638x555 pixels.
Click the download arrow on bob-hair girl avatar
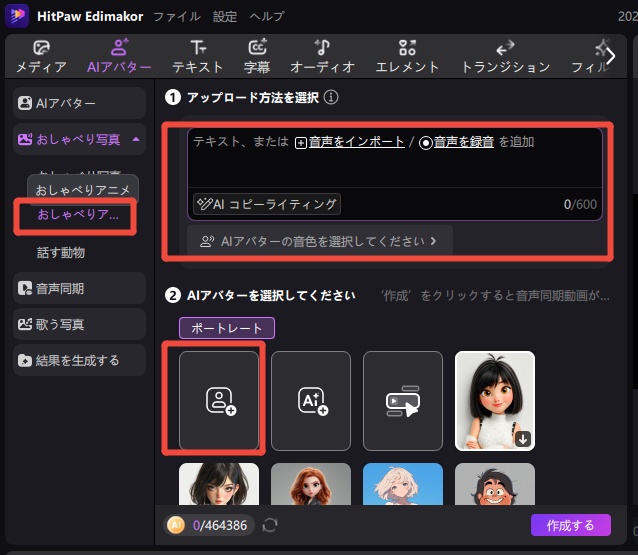point(523,439)
